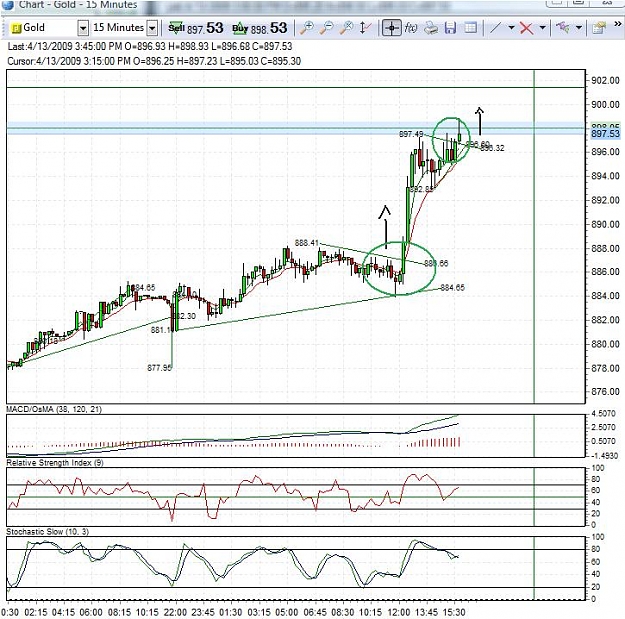Click the Buy 898.53 button
Screen dimensions: 625x619
259,28
